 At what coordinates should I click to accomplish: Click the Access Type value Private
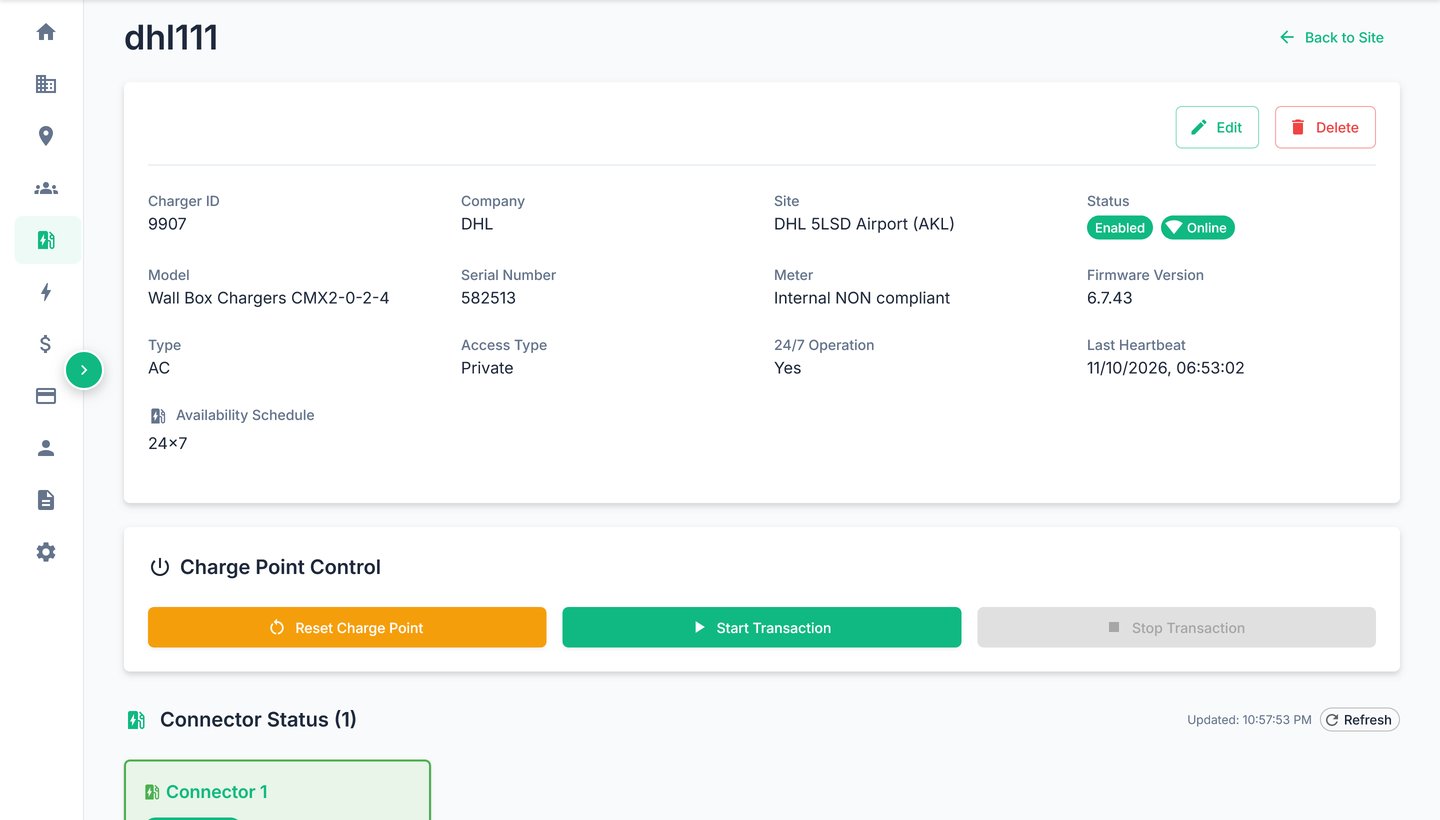(x=487, y=368)
